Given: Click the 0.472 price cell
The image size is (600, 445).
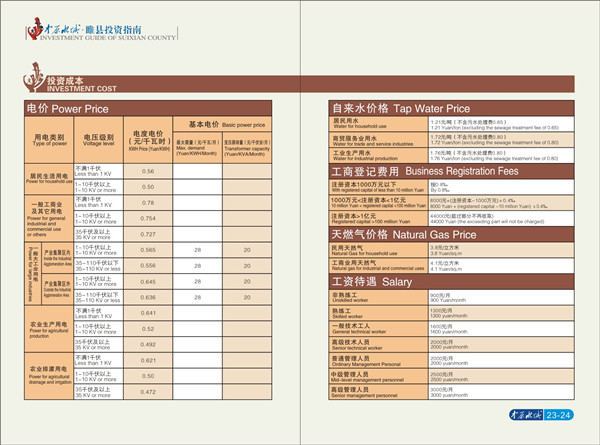Looking at the screenshot, I should [x=148, y=392].
